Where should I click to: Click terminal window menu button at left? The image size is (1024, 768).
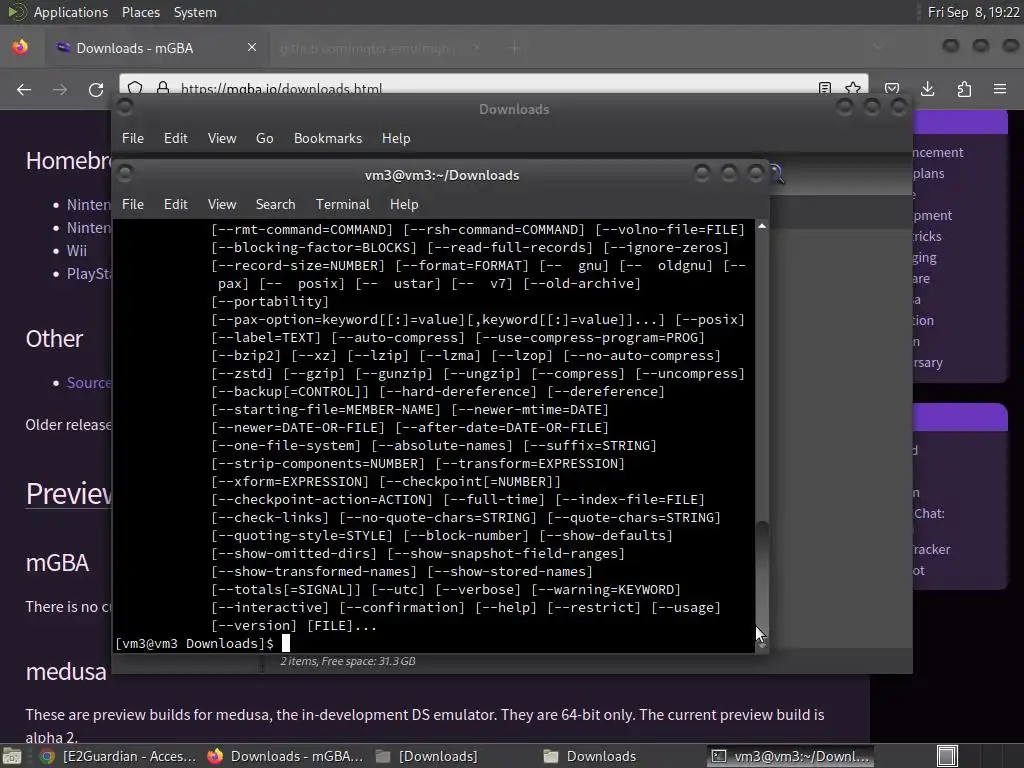tap(125, 173)
